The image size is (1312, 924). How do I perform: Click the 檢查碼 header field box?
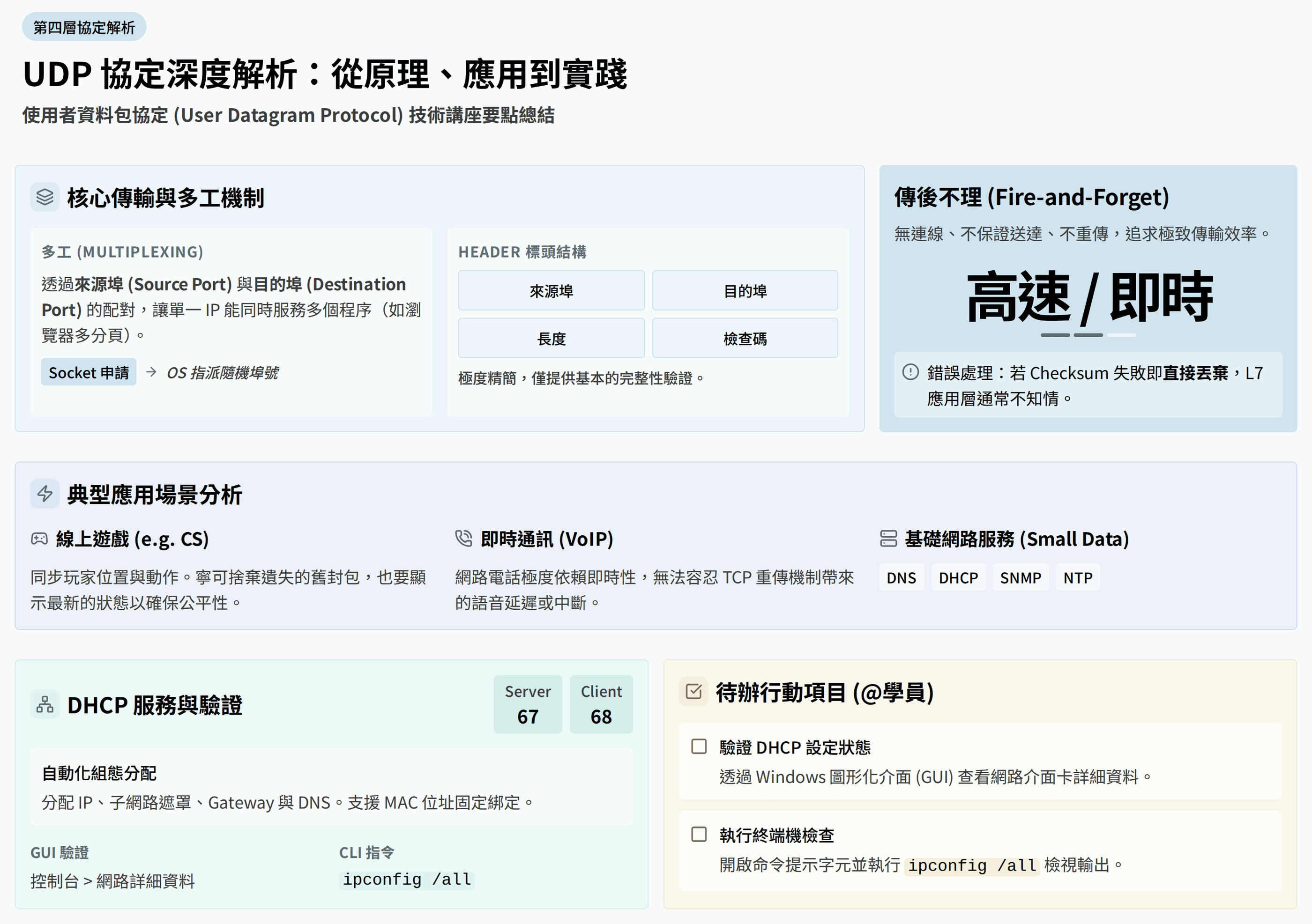(745, 339)
